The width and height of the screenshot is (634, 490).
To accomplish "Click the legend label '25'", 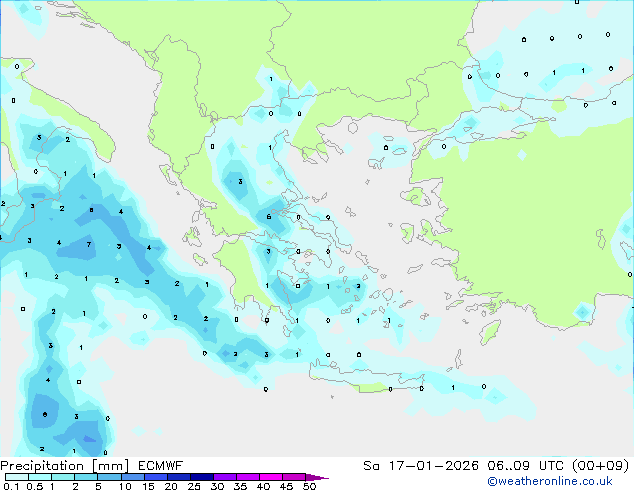I will [x=194, y=486].
